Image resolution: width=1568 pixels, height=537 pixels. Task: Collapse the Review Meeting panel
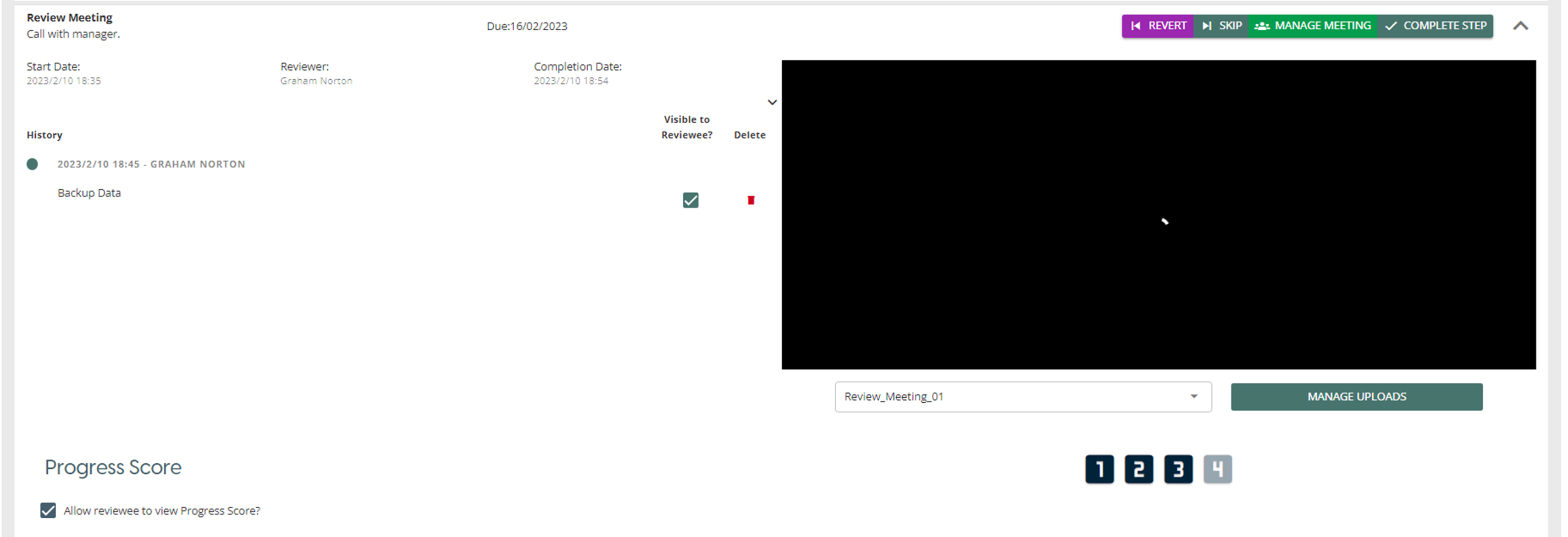(x=1520, y=25)
